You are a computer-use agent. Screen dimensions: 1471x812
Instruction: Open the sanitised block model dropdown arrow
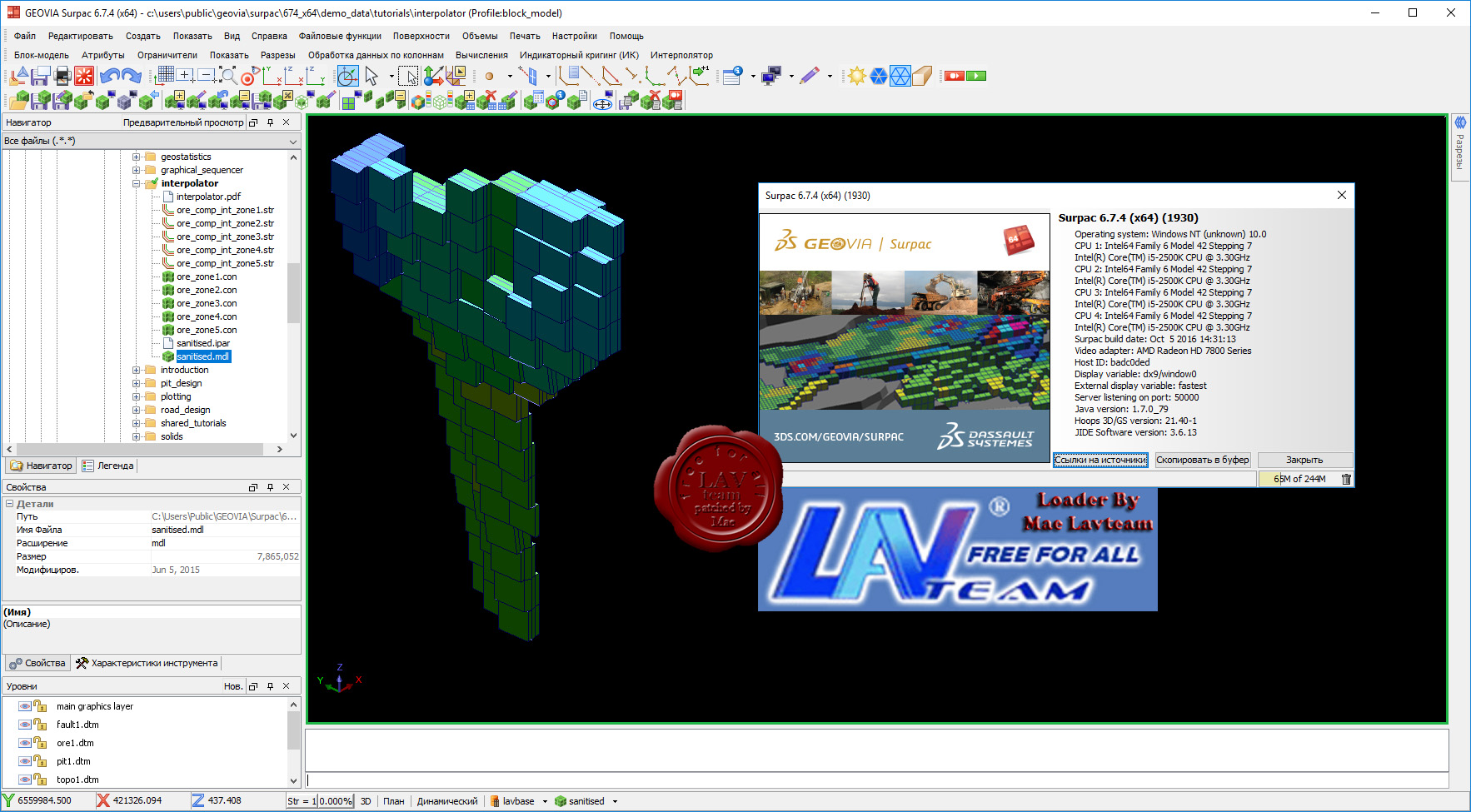615,801
